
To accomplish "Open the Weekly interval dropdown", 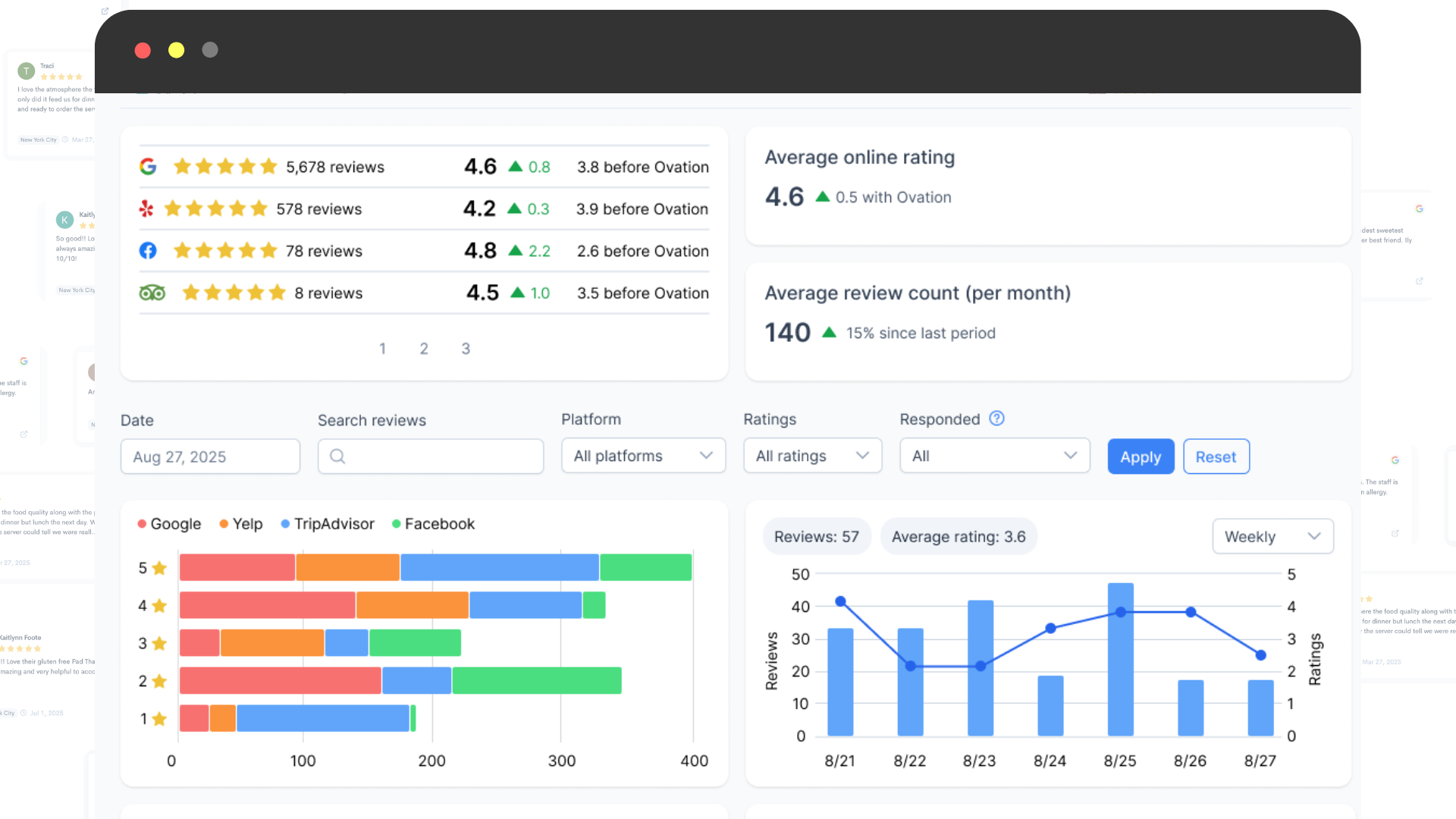I will click(x=1272, y=537).
